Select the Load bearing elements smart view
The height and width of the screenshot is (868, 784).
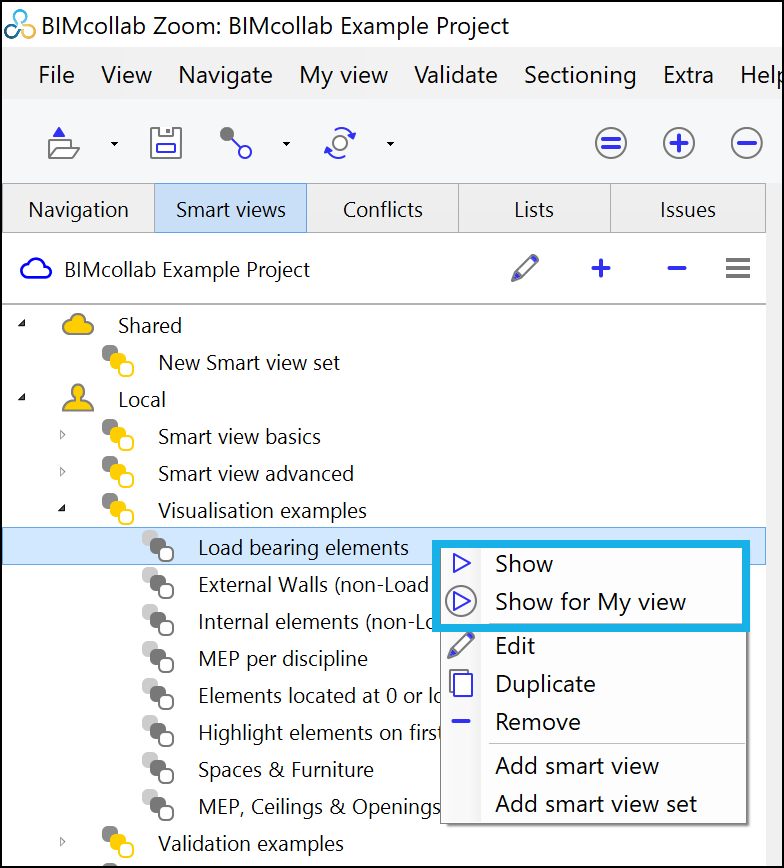(x=303, y=547)
